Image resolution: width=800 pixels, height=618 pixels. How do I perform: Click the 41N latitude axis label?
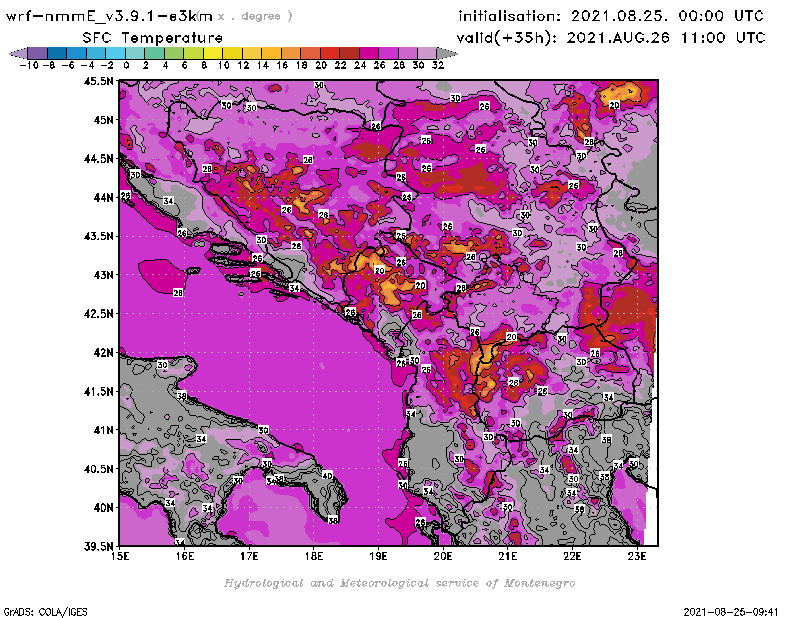[103, 430]
